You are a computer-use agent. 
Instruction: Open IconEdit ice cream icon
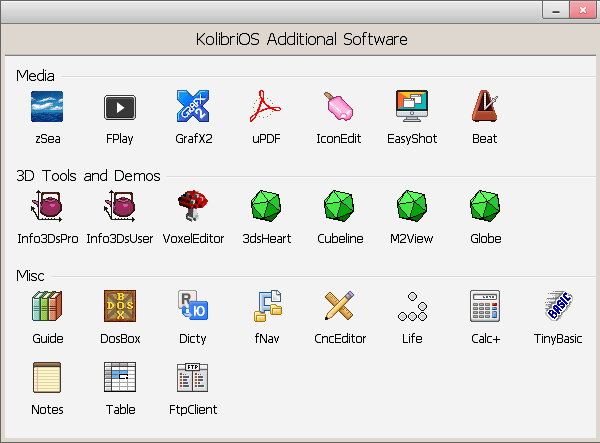point(339,106)
